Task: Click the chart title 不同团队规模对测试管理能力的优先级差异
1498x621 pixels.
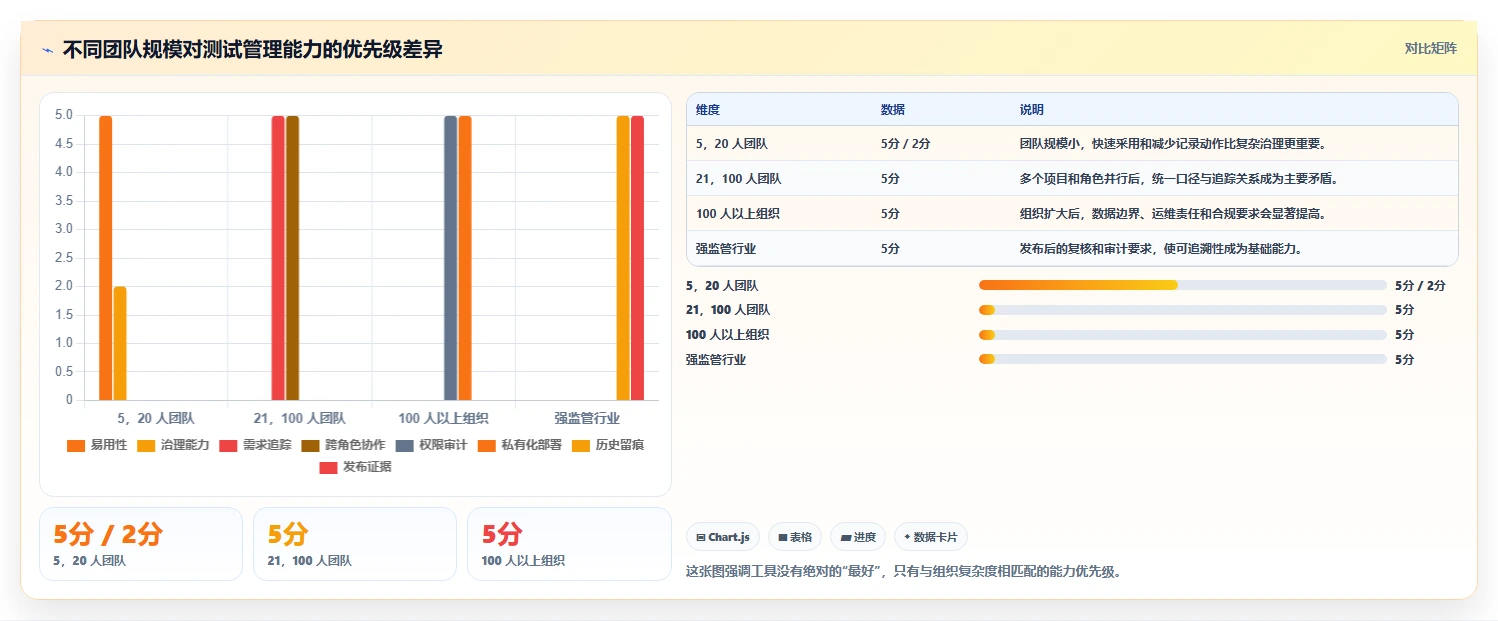Action: pos(252,49)
